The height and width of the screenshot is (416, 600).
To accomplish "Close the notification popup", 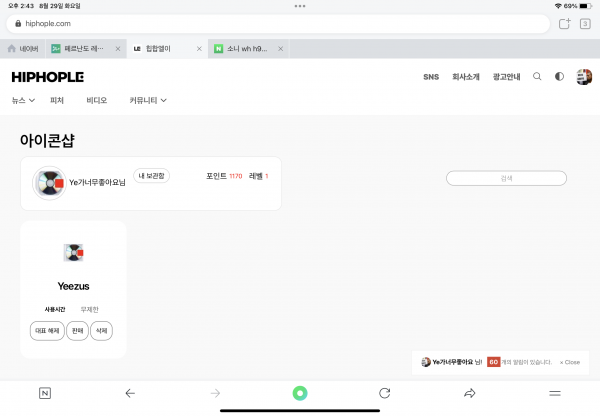I will click(570, 362).
